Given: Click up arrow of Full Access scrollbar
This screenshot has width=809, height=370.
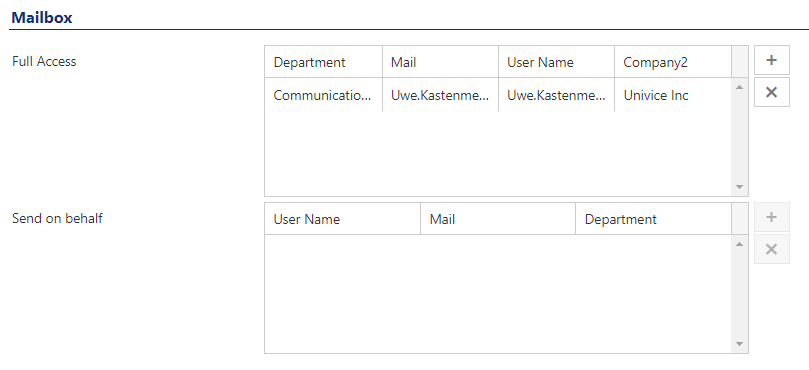Looking at the screenshot, I should pos(740,87).
